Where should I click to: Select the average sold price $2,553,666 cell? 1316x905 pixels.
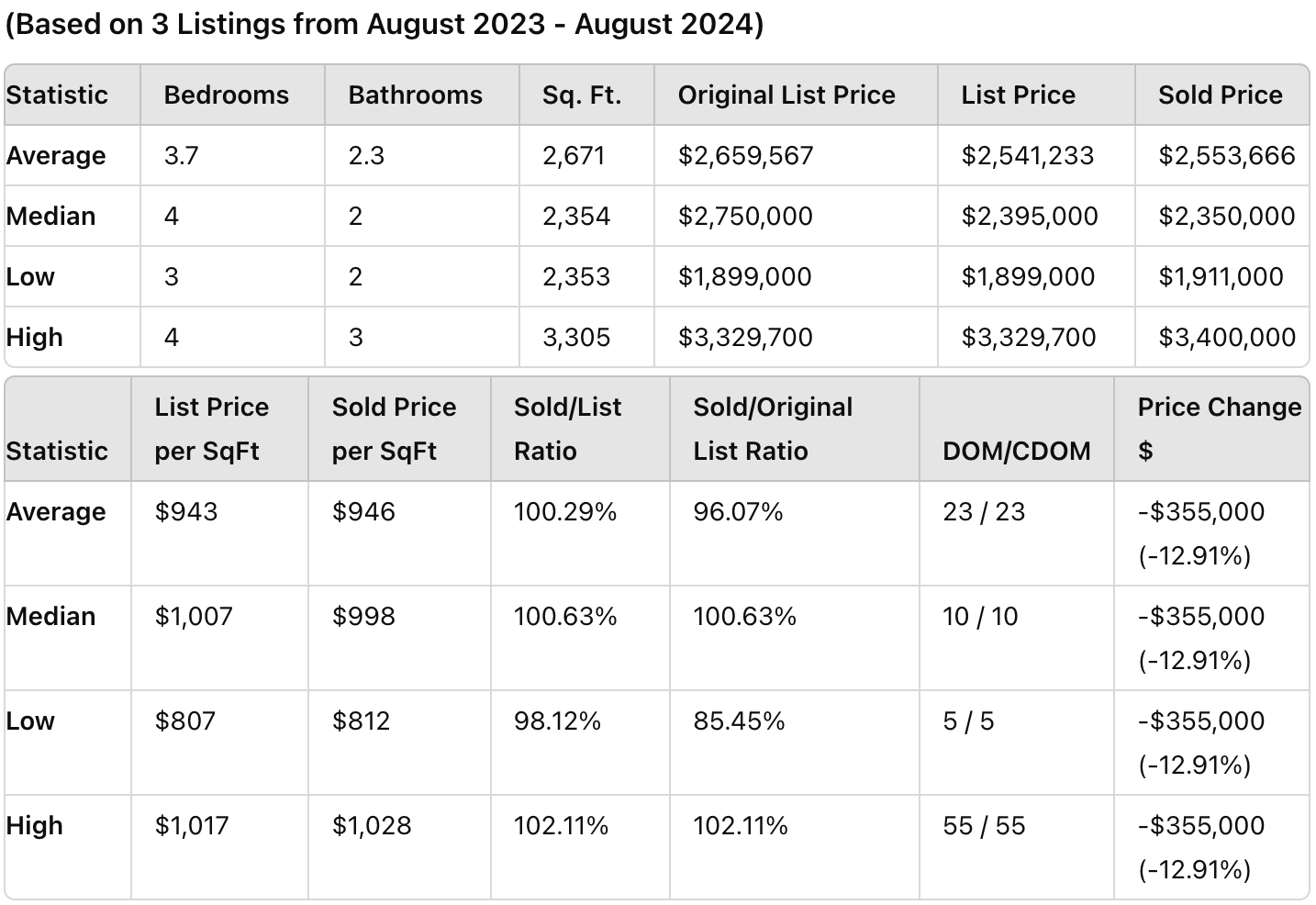(x=1226, y=155)
